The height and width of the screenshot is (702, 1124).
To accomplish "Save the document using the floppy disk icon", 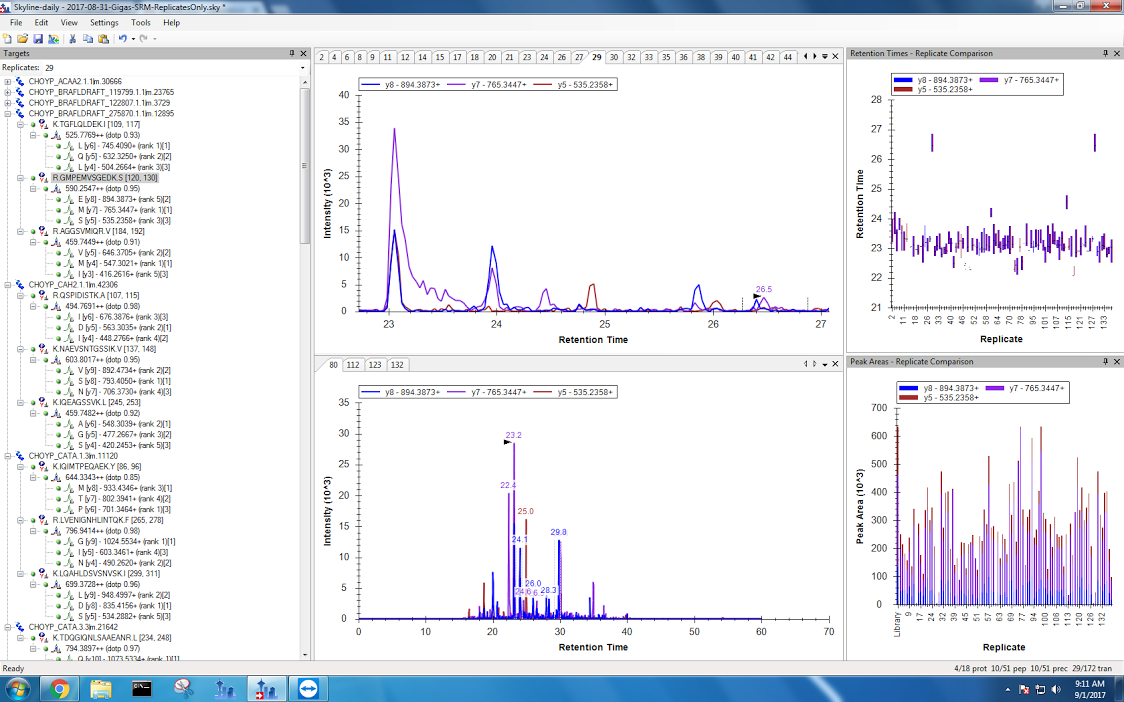I will pos(36,38).
